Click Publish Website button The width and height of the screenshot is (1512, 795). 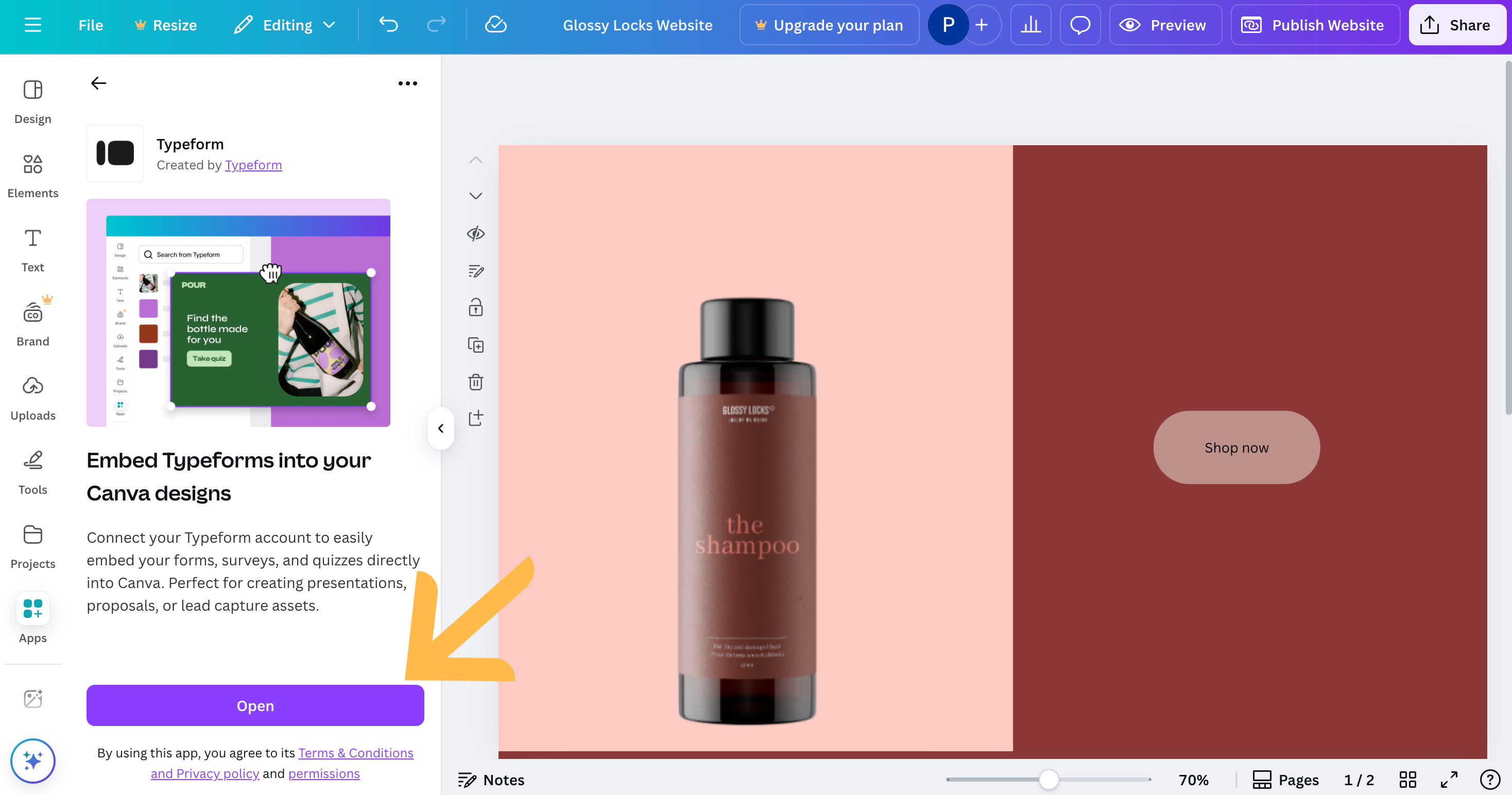coord(1315,25)
